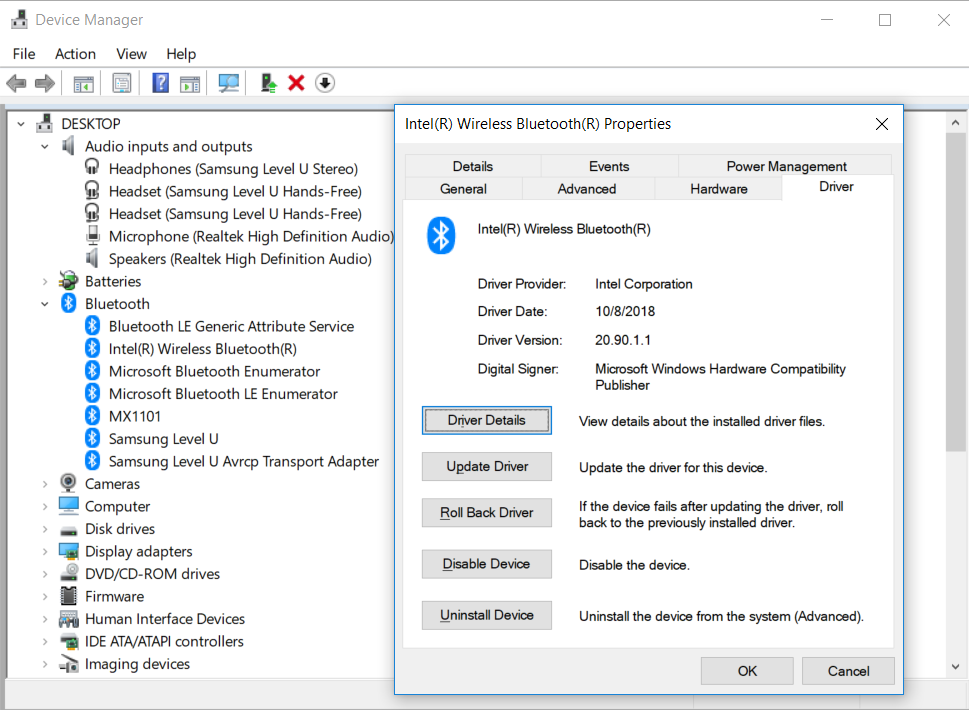Collapse the Audio inputs and outputs node

44,146
